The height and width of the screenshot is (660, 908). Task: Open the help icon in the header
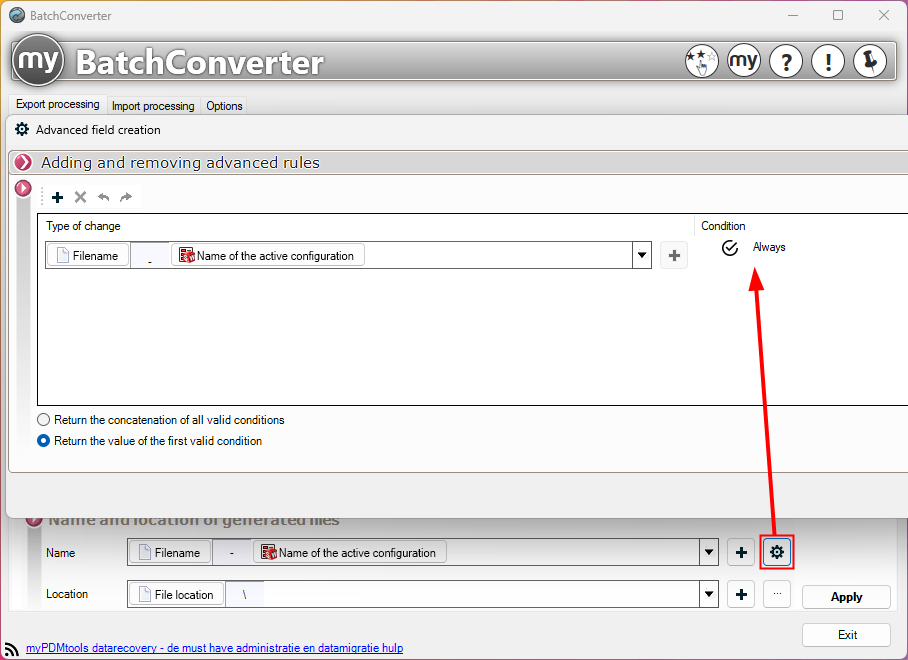coord(786,61)
